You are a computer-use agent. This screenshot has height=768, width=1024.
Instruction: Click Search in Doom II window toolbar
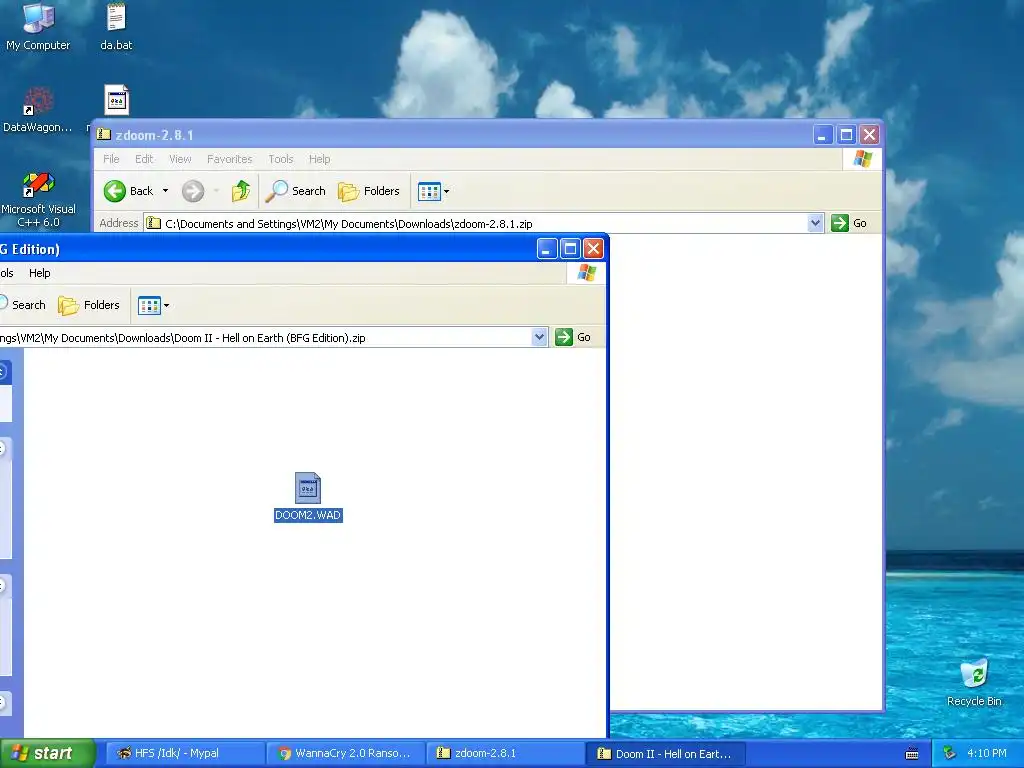tap(22, 305)
